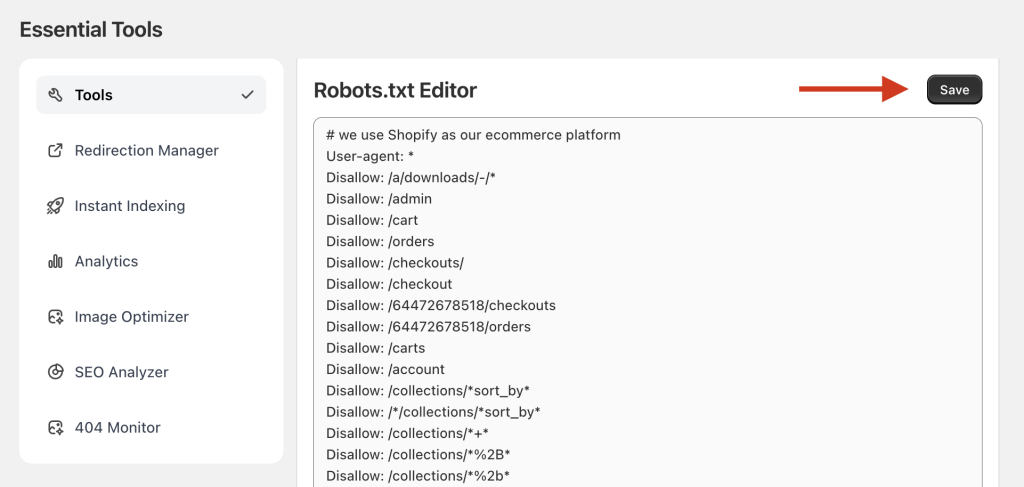The width and height of the screenshot is (1024, 487).
Task: Click the wrench icon beside Tools
Action: 56,95
